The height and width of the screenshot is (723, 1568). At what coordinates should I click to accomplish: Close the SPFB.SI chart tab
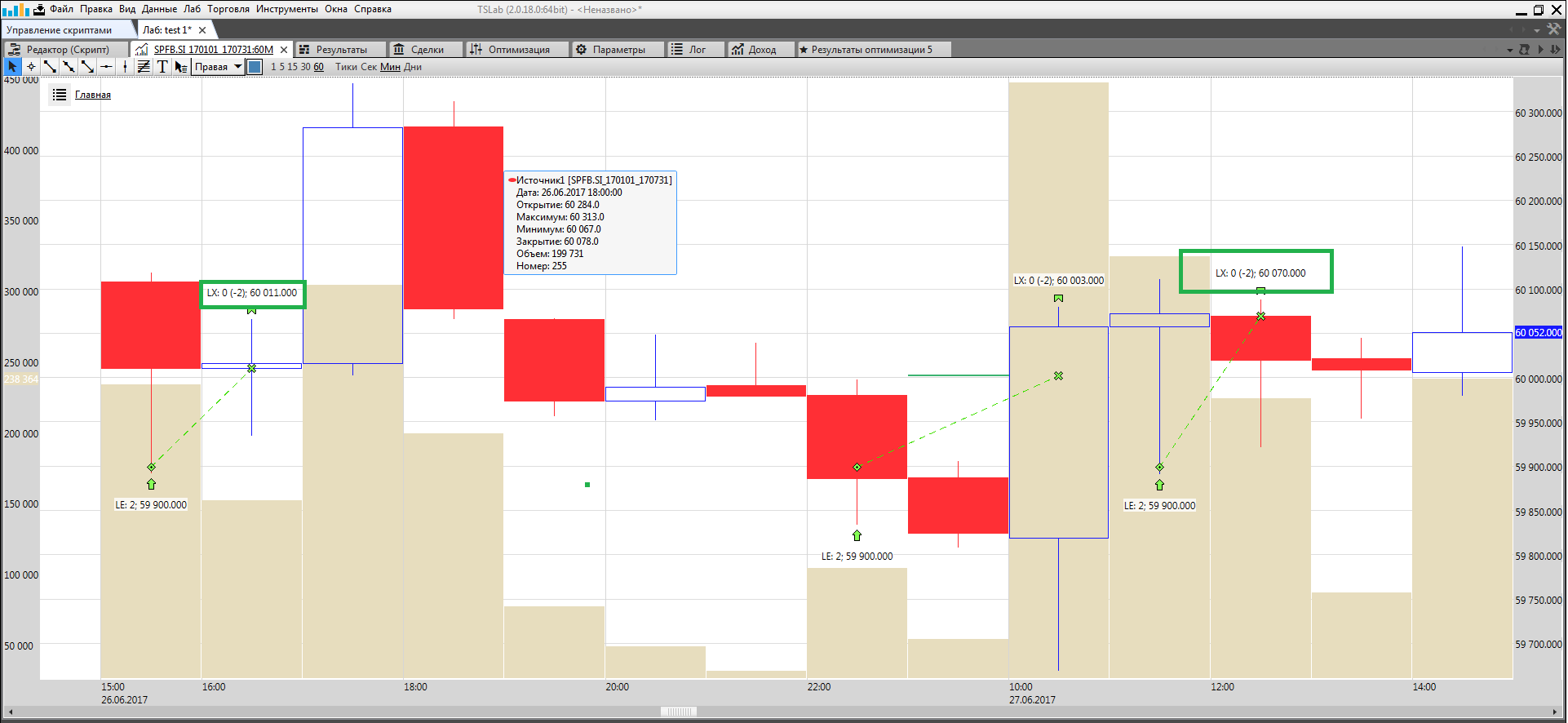tap(284, 50)
